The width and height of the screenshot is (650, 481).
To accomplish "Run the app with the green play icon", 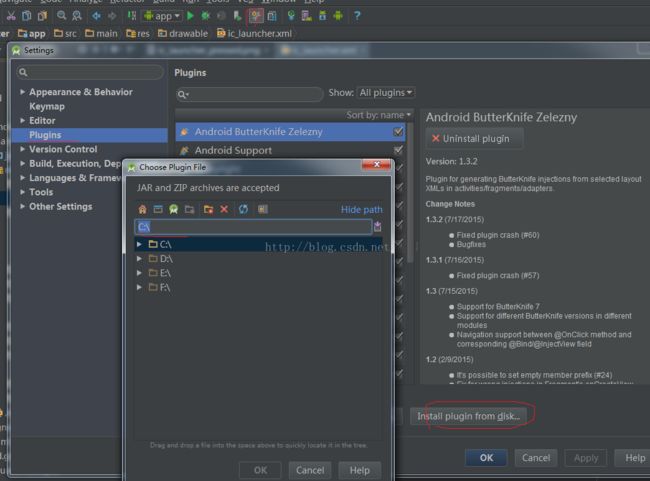I will [190, 16].
